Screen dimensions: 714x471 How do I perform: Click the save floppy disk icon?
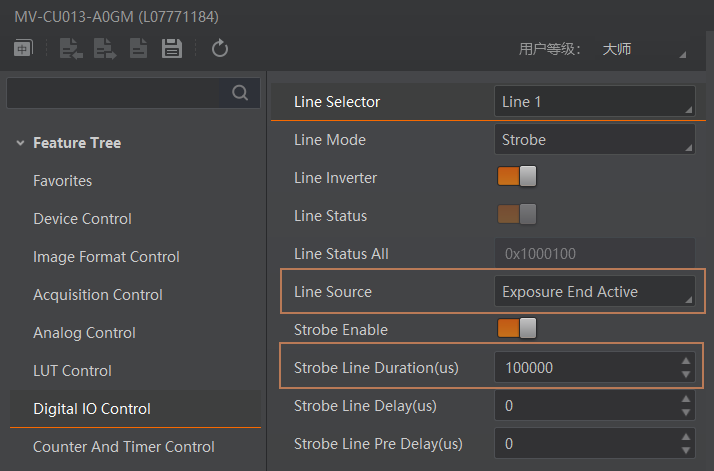point(172,48)
